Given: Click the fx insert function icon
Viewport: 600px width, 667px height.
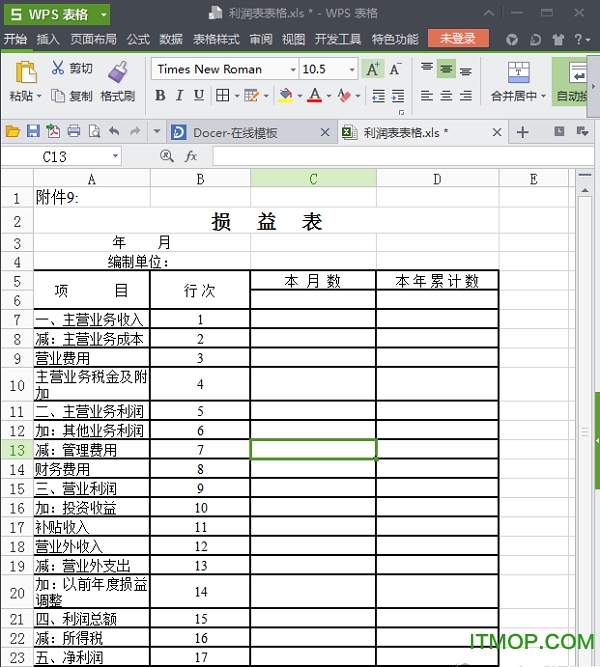Looking at the screenshot, I should click(191, 156).
